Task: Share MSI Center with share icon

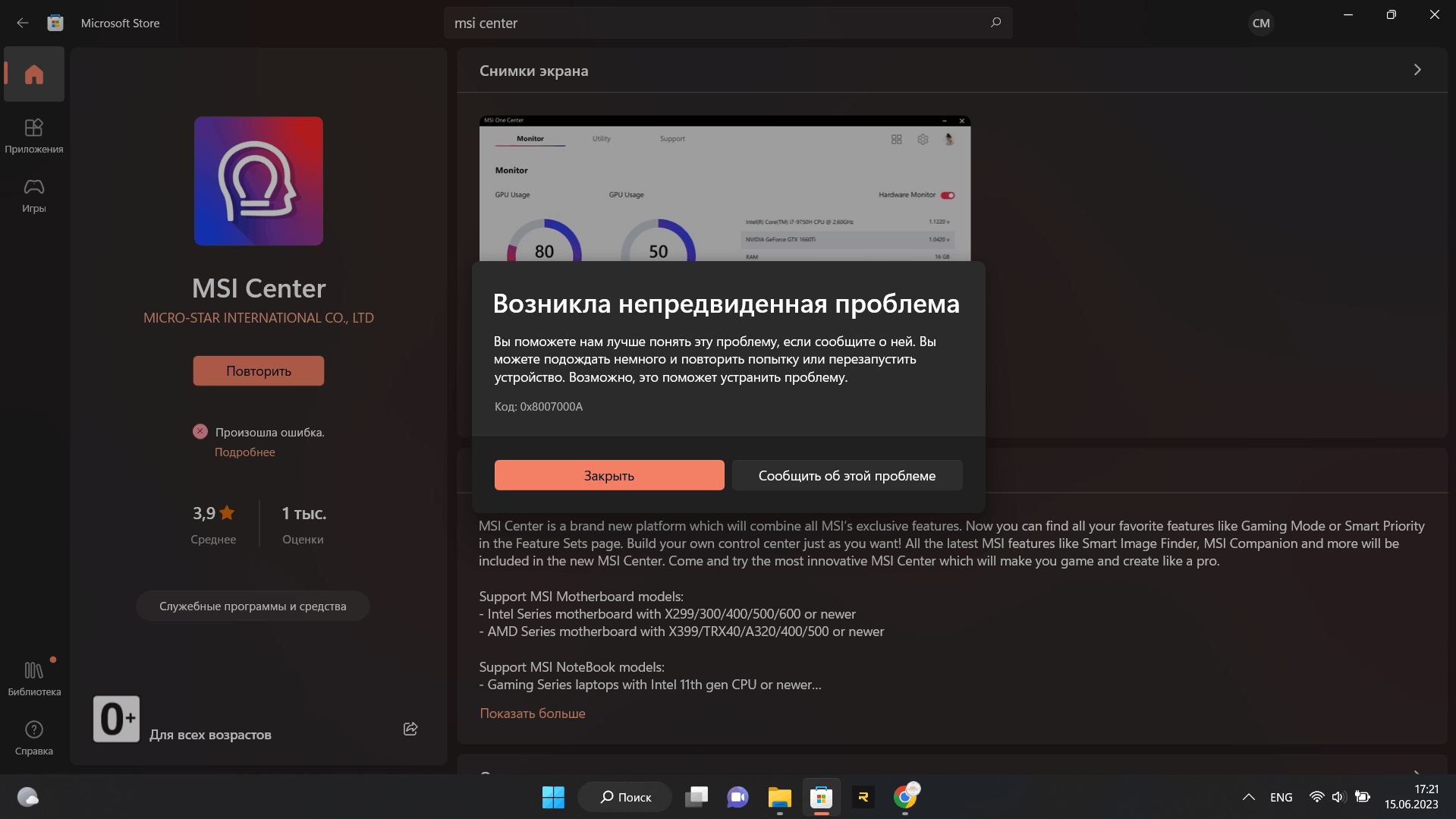Action: [410, 729]
